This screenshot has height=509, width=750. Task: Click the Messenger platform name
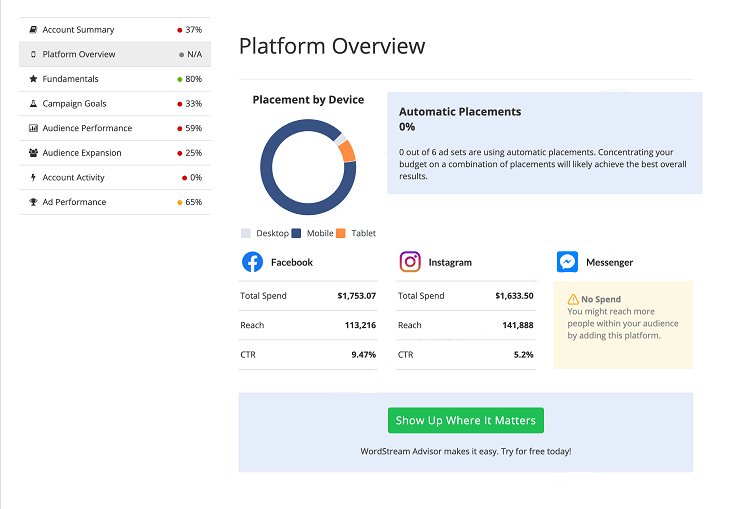[609, 263]
